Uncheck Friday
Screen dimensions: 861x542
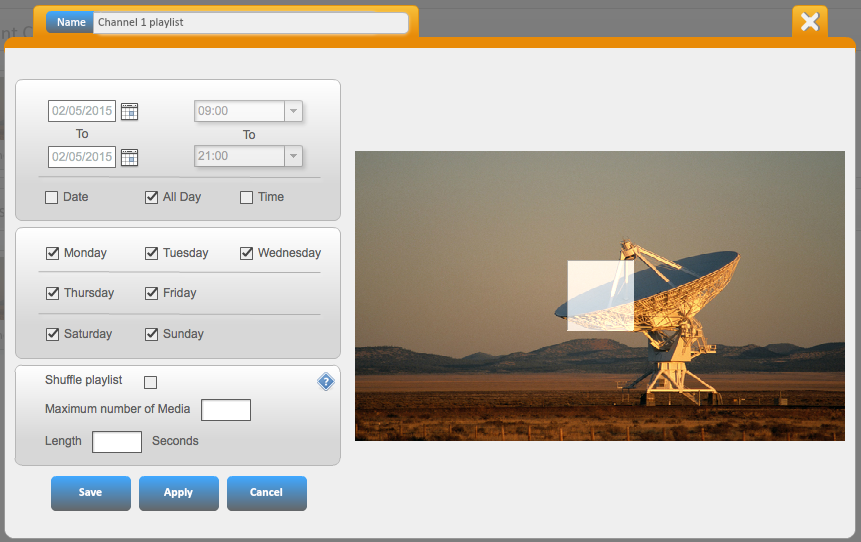152,293
